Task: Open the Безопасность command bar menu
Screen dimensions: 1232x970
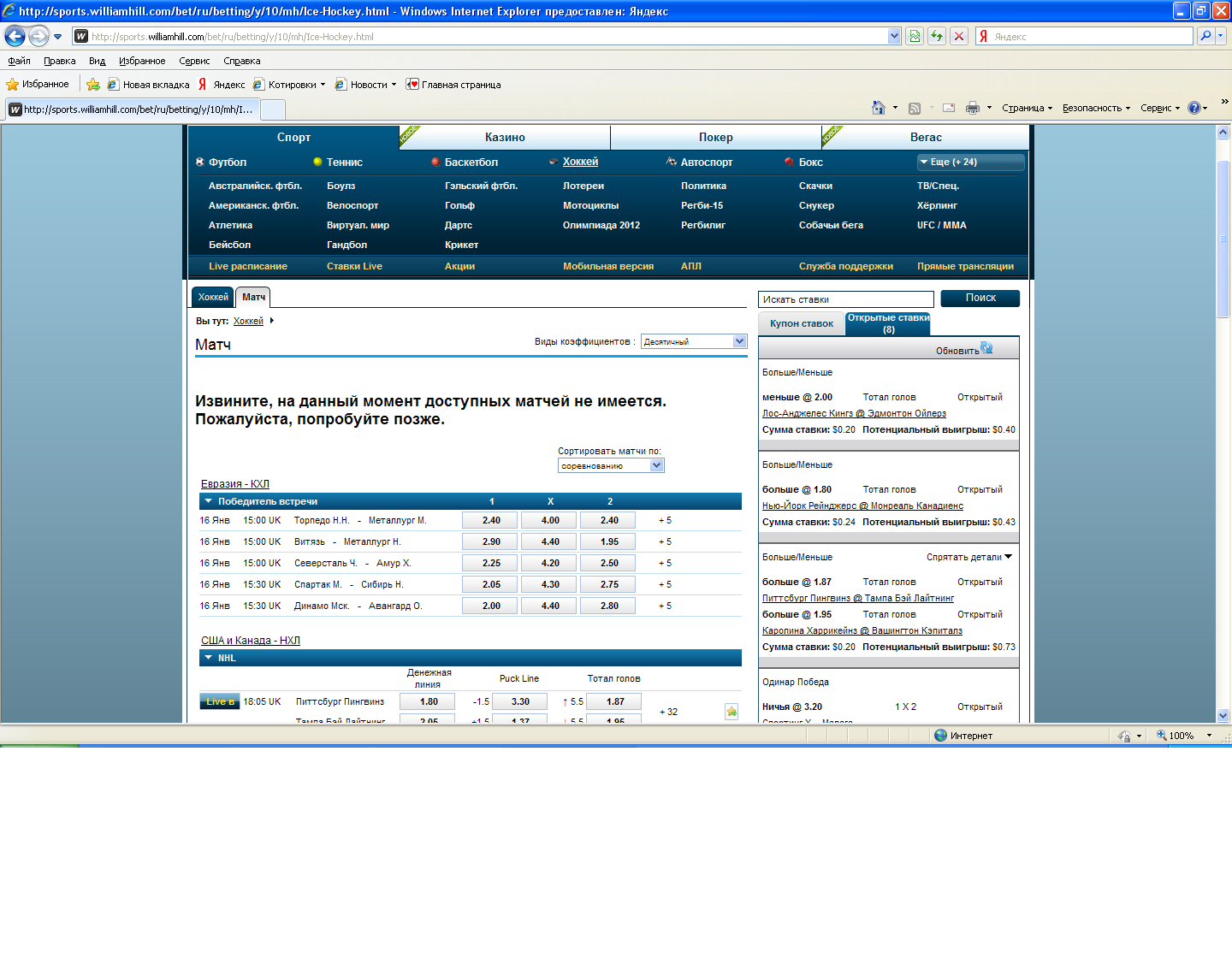Action: (1096, 108)
